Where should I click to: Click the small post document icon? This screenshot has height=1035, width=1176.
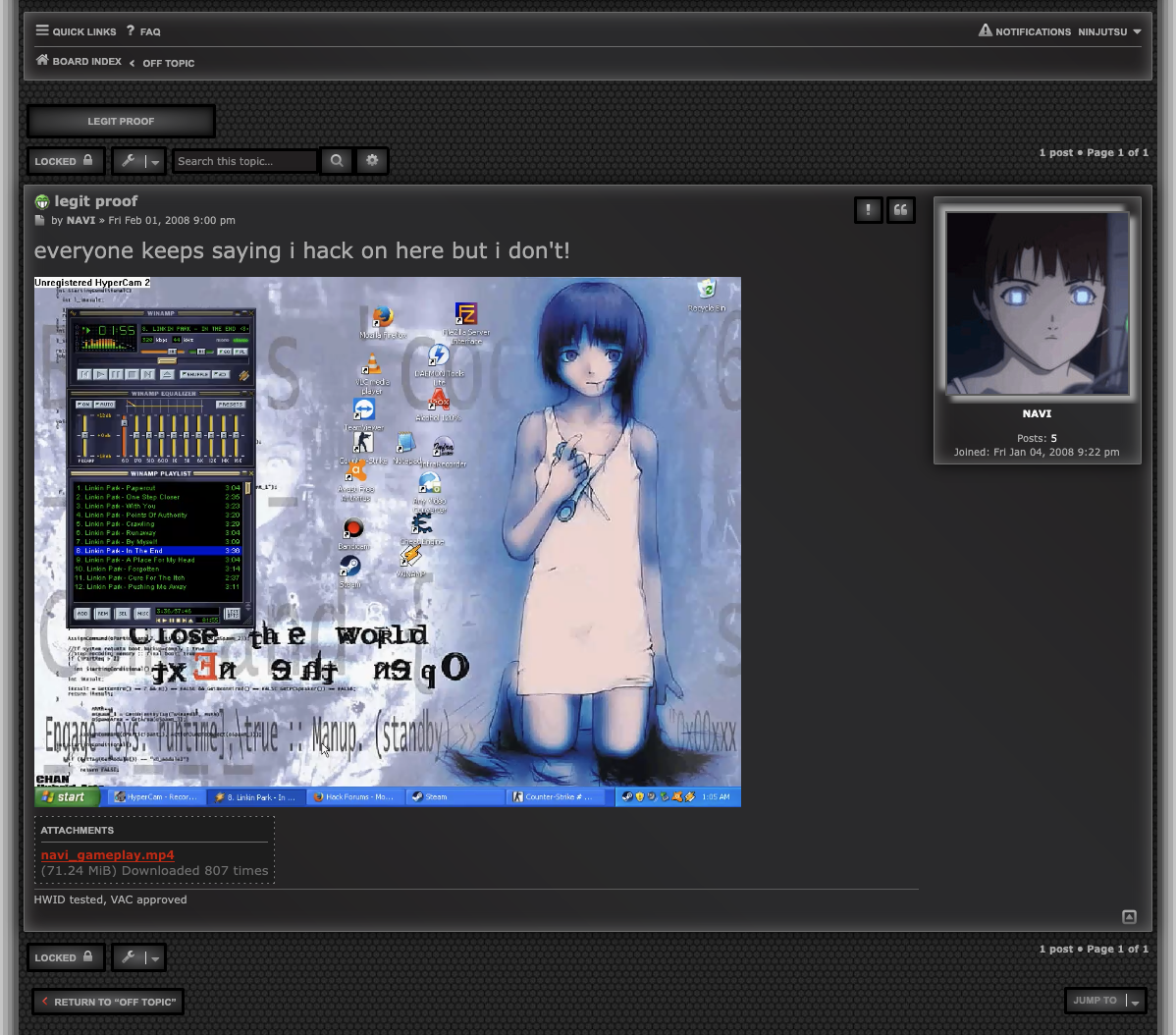coord(39,221)
